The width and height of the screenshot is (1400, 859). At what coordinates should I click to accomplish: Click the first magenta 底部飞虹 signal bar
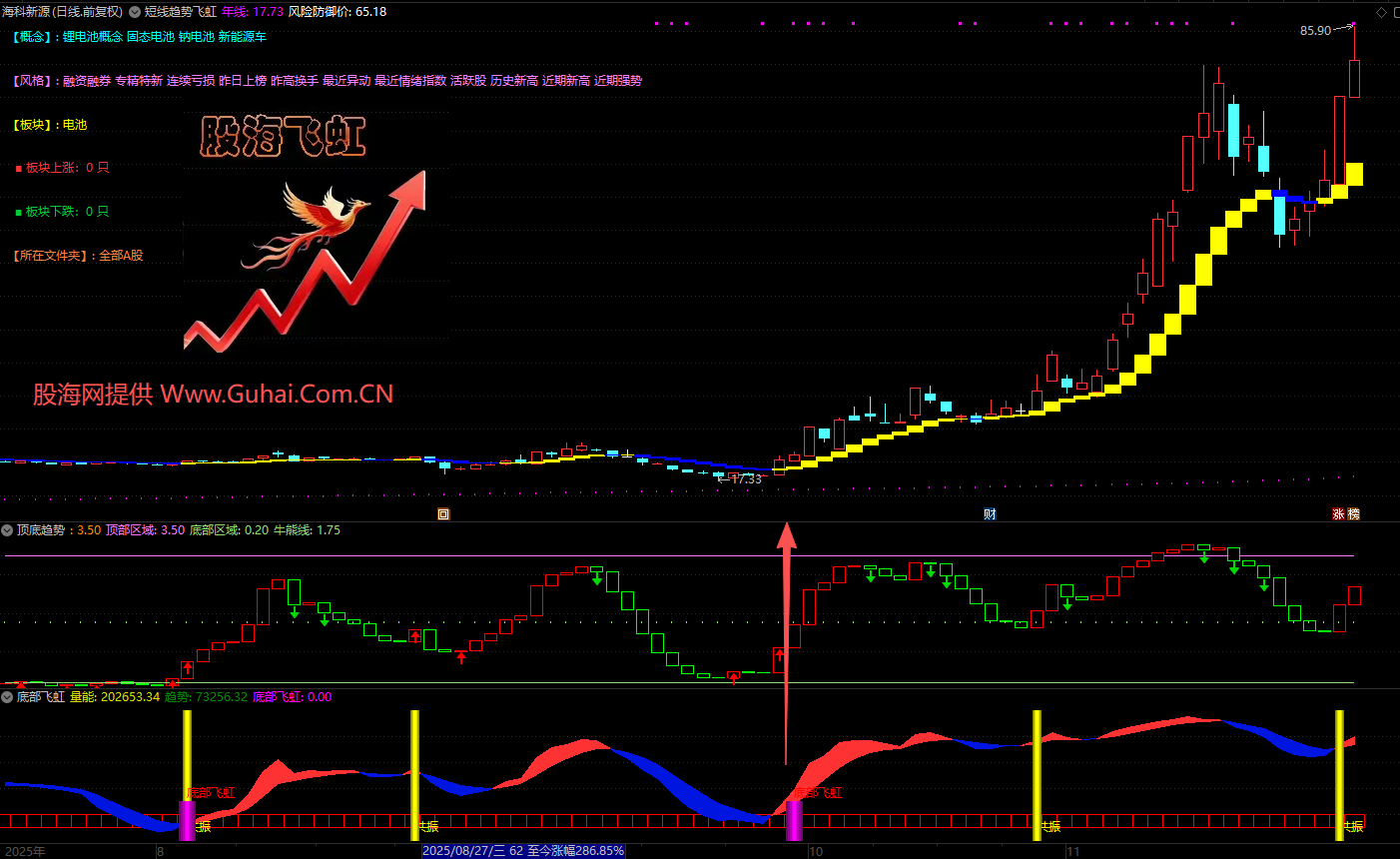point(187,820)
